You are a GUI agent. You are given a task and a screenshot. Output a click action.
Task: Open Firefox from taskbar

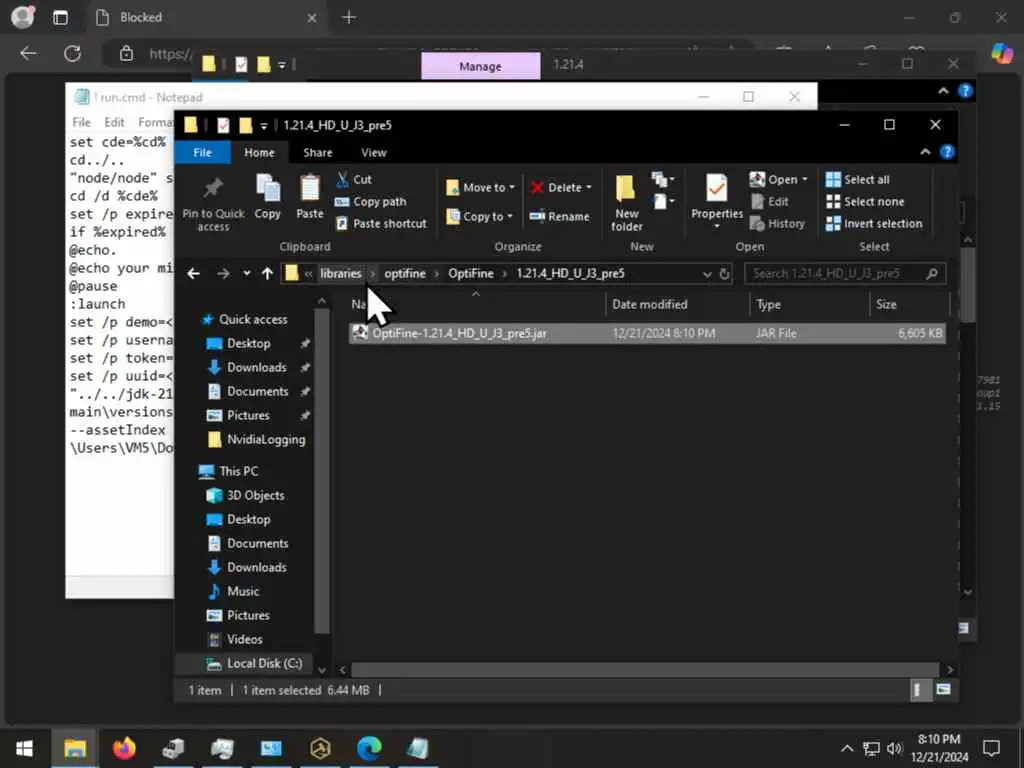(x=124, y=748)
